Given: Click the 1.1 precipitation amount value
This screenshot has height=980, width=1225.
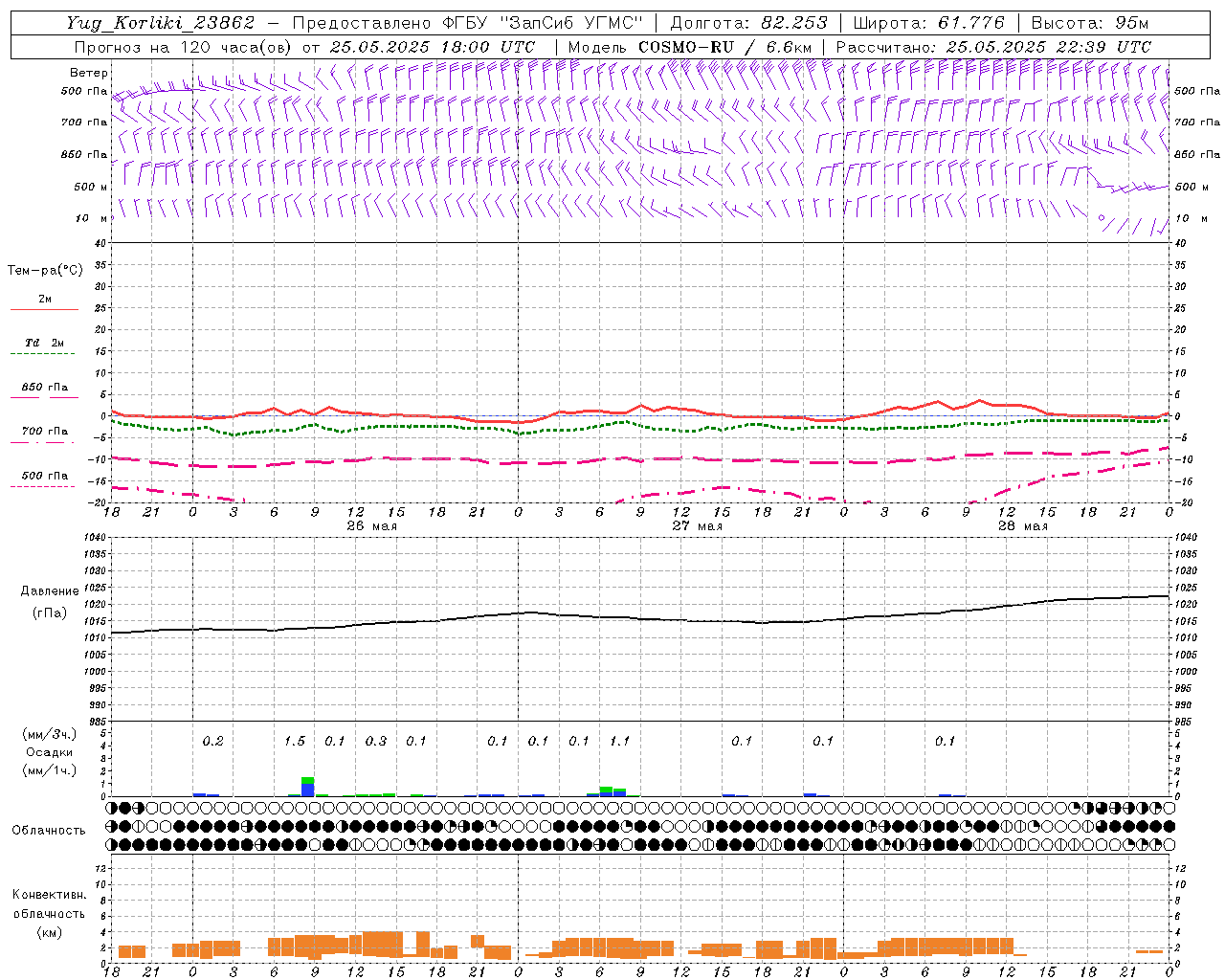Looking at the screenshot, I should [x=620, y=741].
